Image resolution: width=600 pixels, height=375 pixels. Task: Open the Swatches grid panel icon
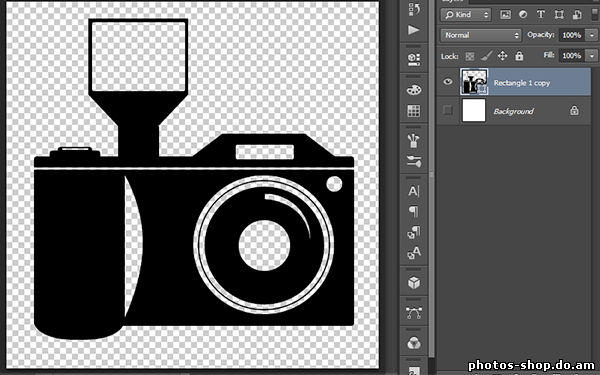414,111
